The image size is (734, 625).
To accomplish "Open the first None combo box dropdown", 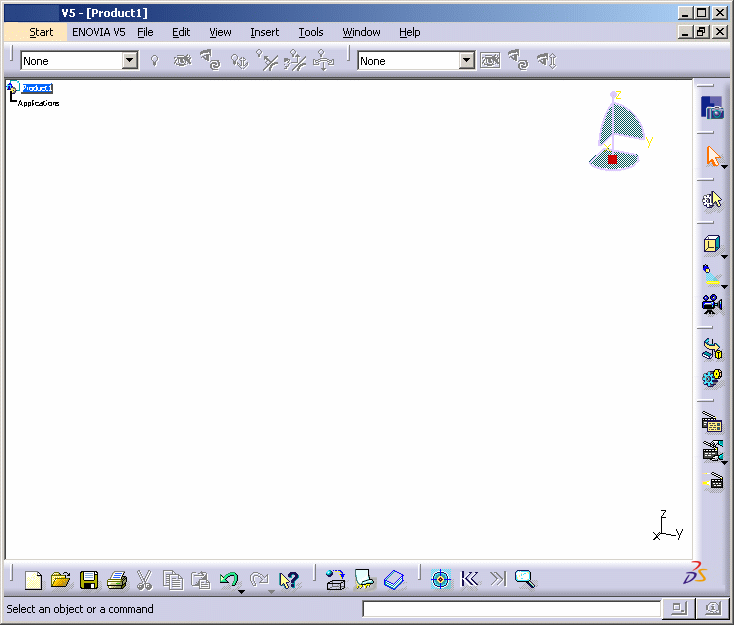I will click(130, 61).
